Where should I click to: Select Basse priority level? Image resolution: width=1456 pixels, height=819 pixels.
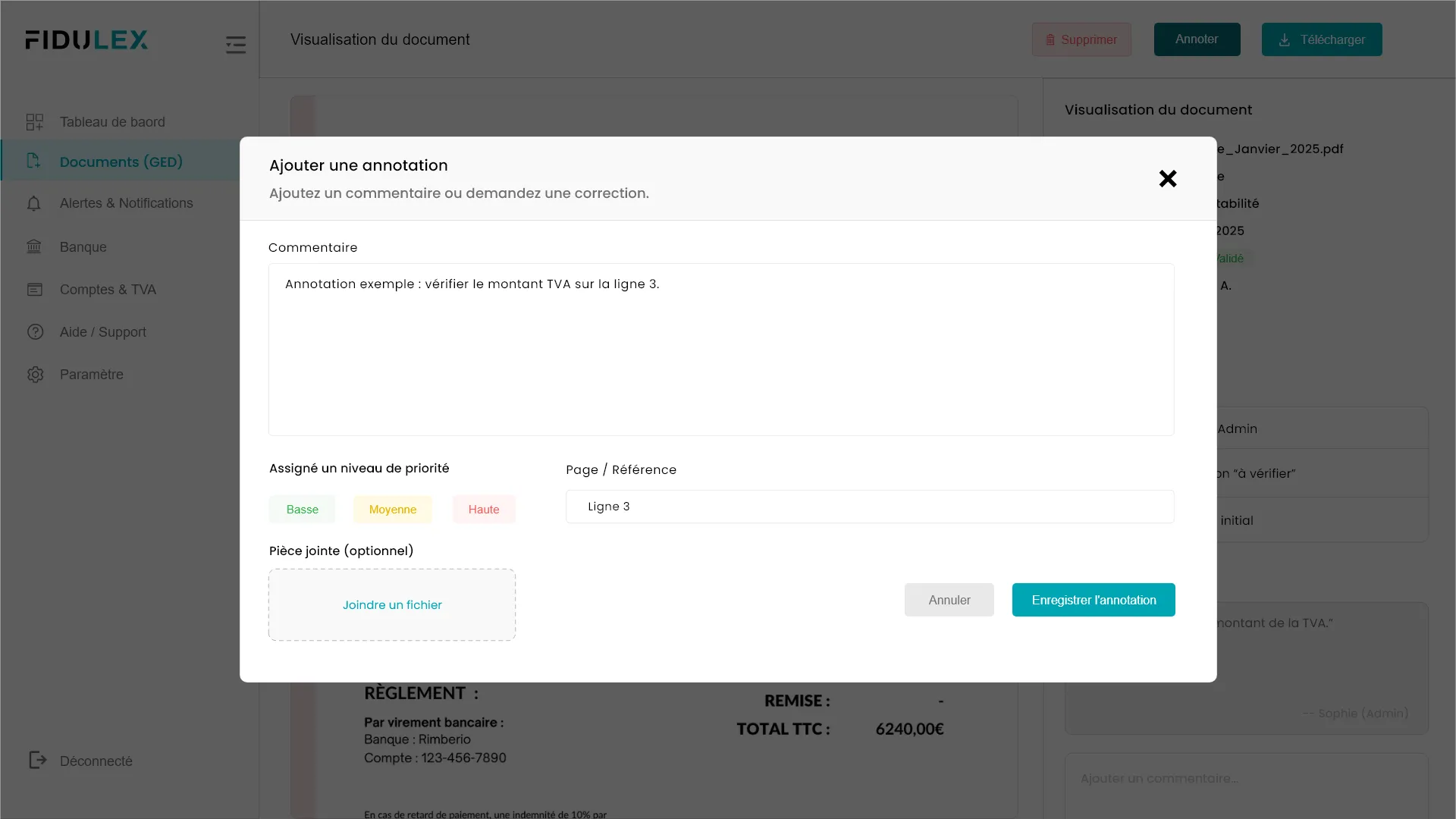[302, 510]
